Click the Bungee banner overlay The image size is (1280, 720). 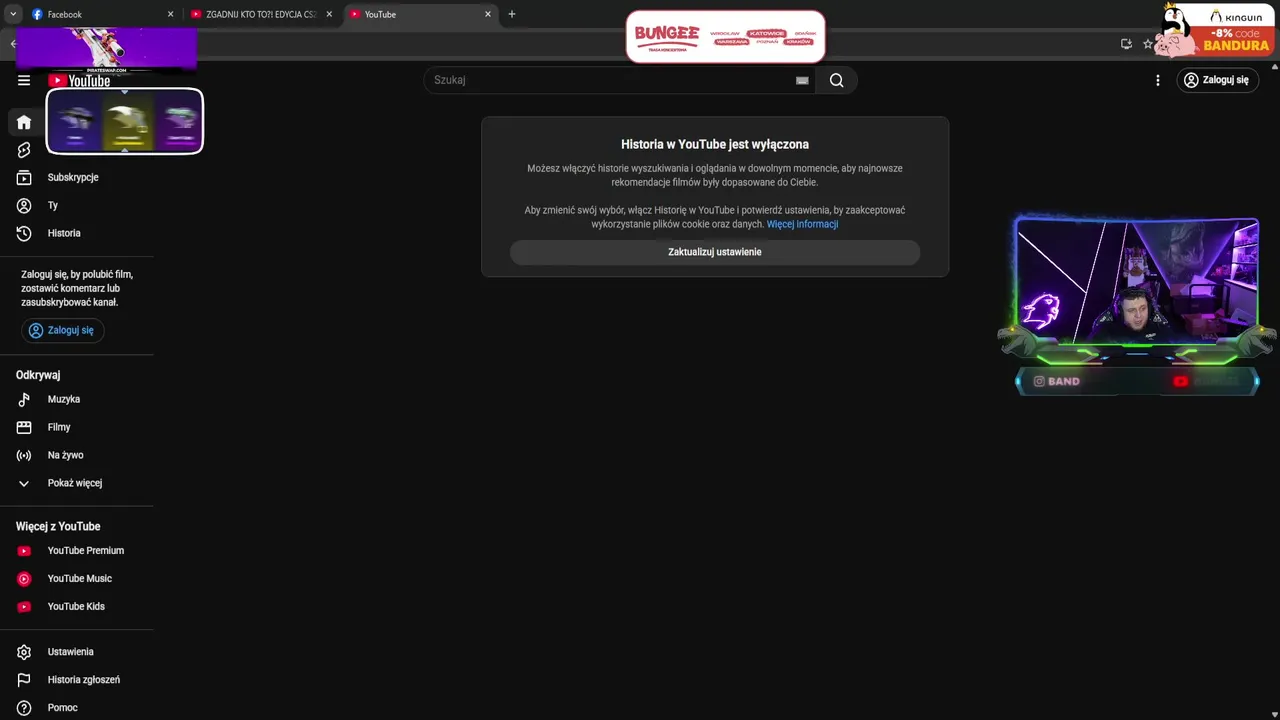coord(726,37)
